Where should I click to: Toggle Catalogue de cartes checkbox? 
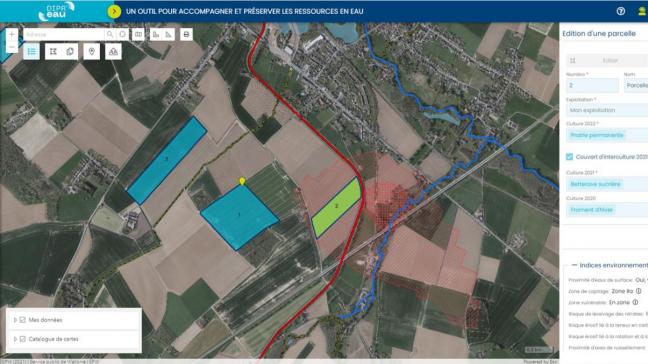coord(23,339)
